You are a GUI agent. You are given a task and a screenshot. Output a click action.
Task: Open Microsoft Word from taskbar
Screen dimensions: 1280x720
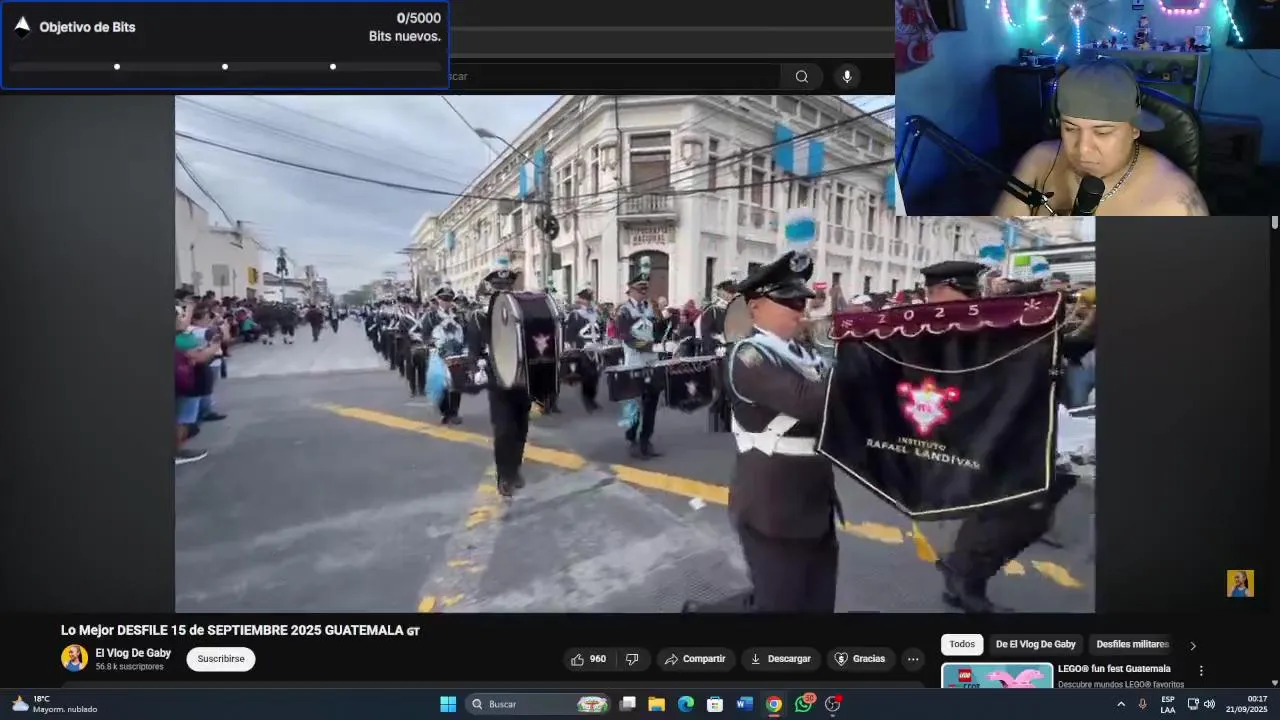pos(744,704)
